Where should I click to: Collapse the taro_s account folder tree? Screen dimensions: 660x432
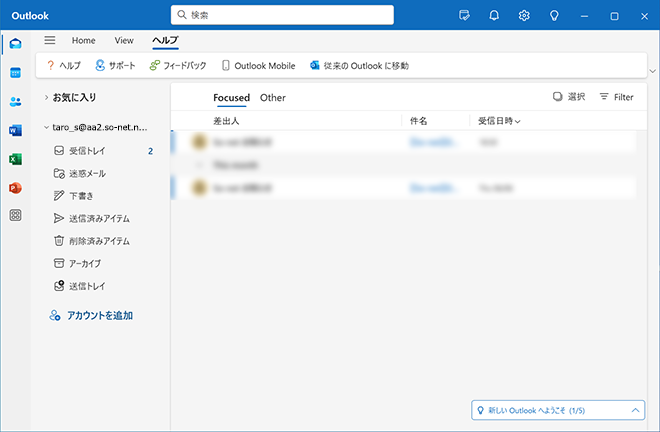click(47, 128)
